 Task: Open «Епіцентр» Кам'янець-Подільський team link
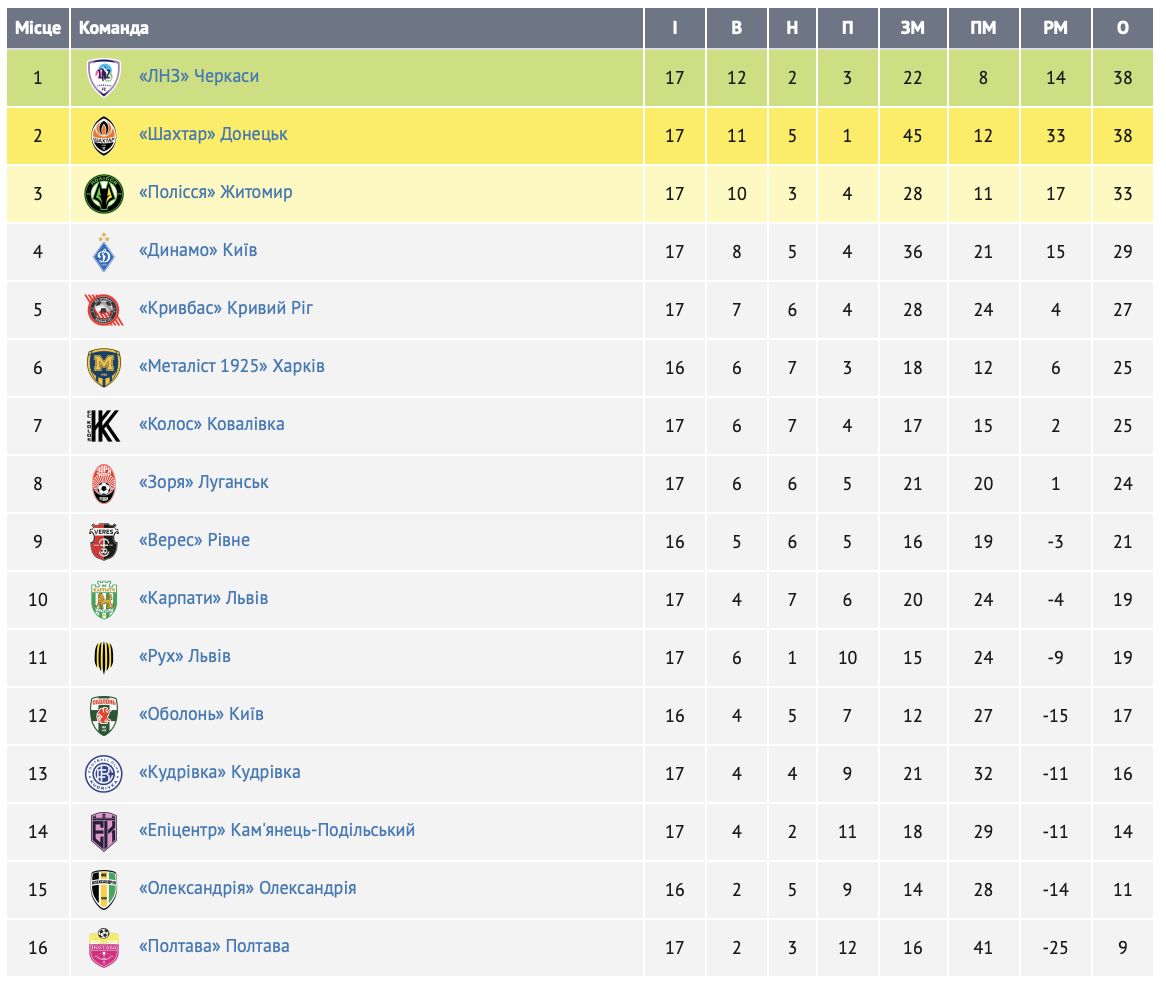(x=277, y=830)
